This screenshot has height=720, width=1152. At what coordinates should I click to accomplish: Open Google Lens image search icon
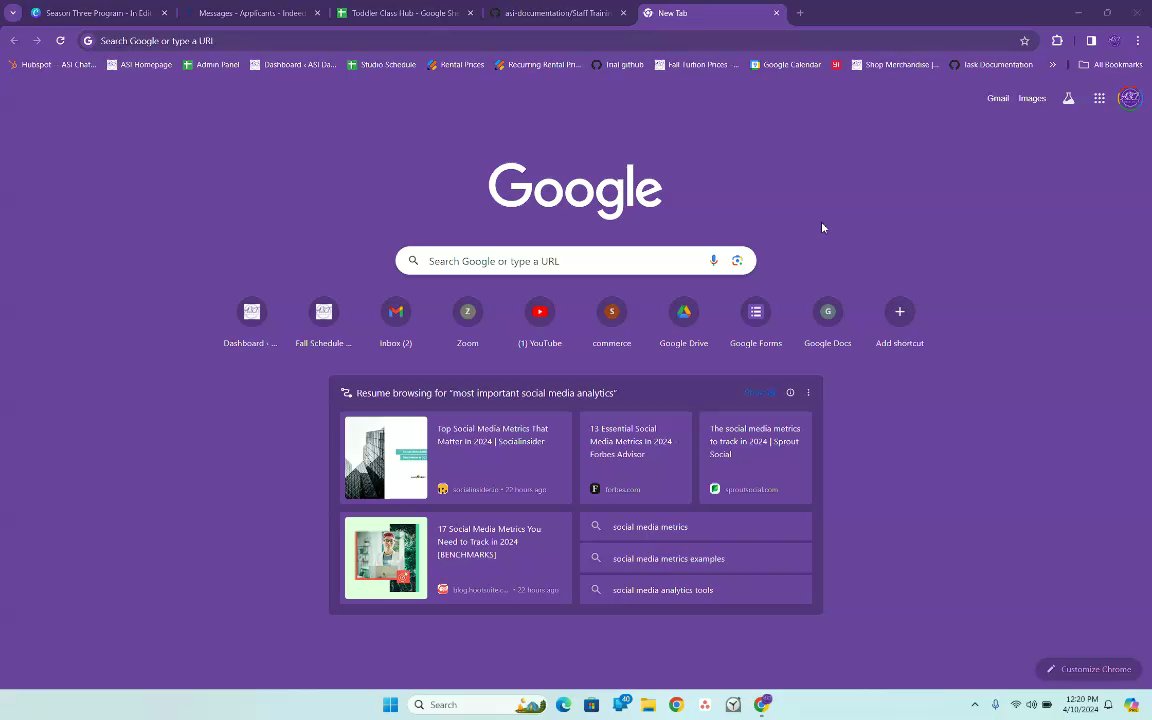[737, 261]
